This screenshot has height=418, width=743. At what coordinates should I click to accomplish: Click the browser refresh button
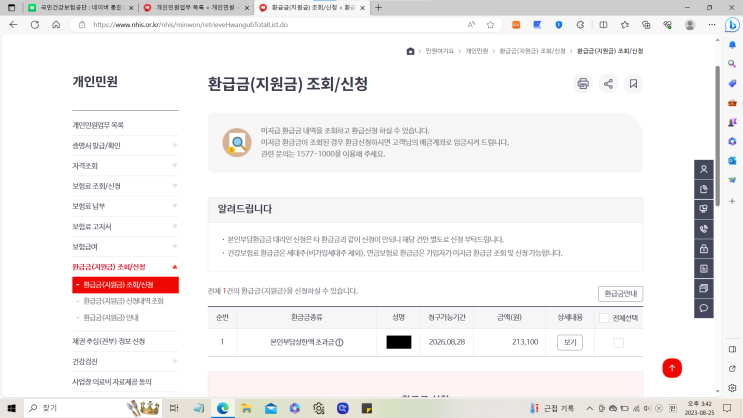35,25
